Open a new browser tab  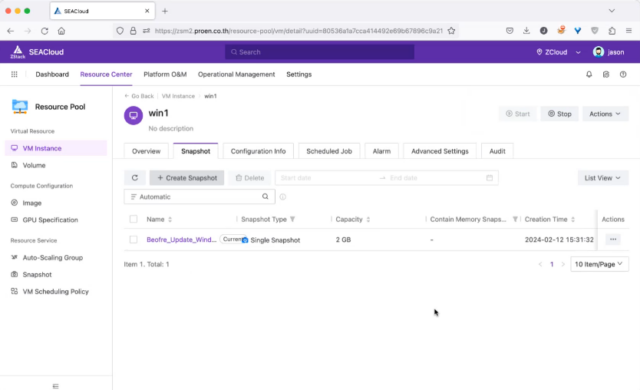pyautogui.click(x=164, y=11)
